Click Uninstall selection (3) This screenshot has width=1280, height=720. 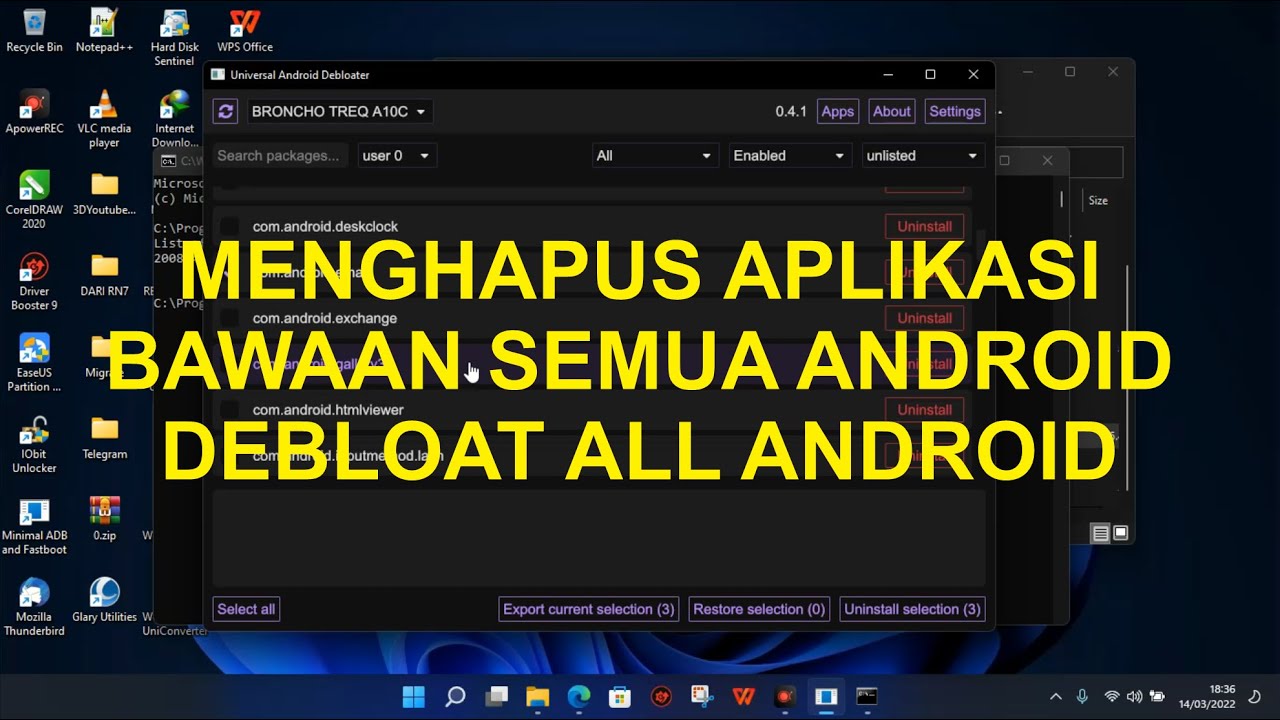(x=912, y=609)
